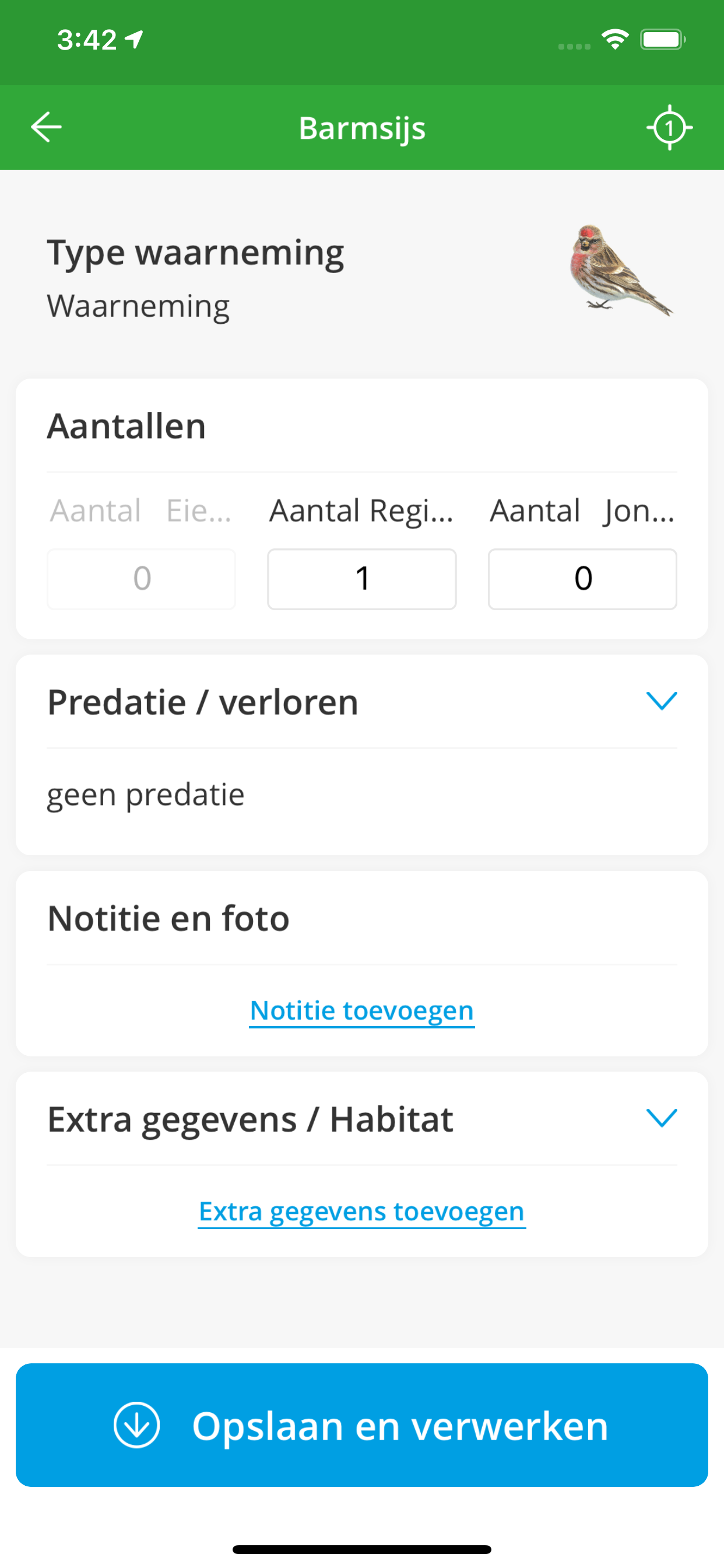This screenshot has height=1568, width=724.
Task: Tap the greyed-out Aantal Eie... field
Action: [141, 578]
